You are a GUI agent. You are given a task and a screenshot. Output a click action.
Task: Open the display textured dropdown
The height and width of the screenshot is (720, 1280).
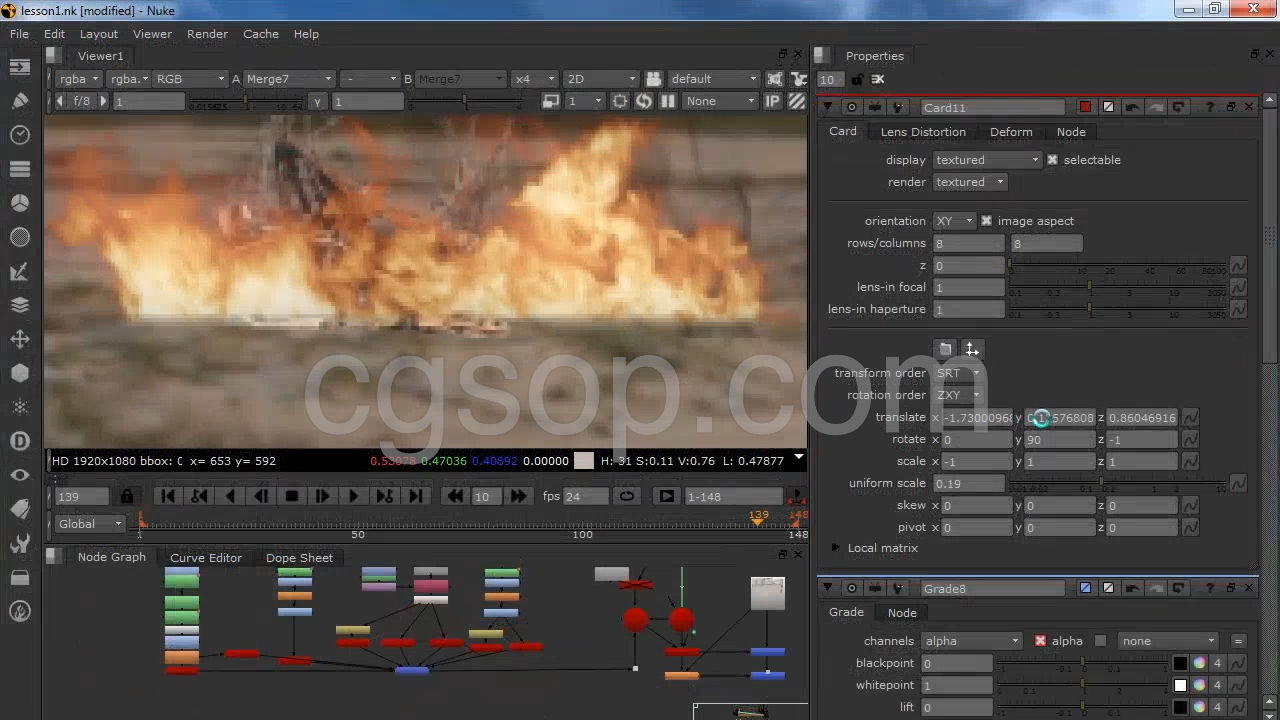(988, 160)
